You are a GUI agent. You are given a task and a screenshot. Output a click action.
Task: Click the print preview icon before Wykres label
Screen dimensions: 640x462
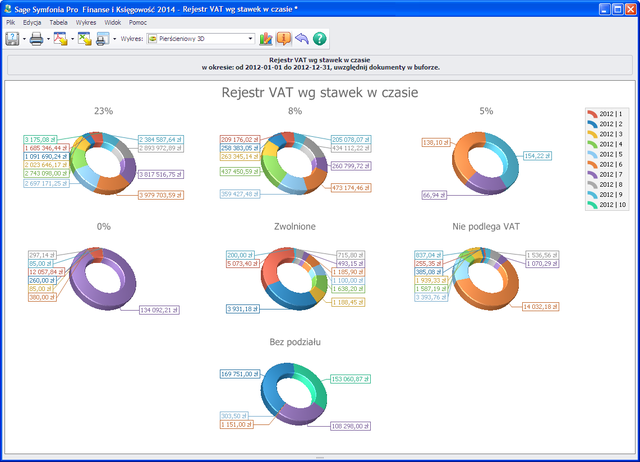tap(102, 39)
